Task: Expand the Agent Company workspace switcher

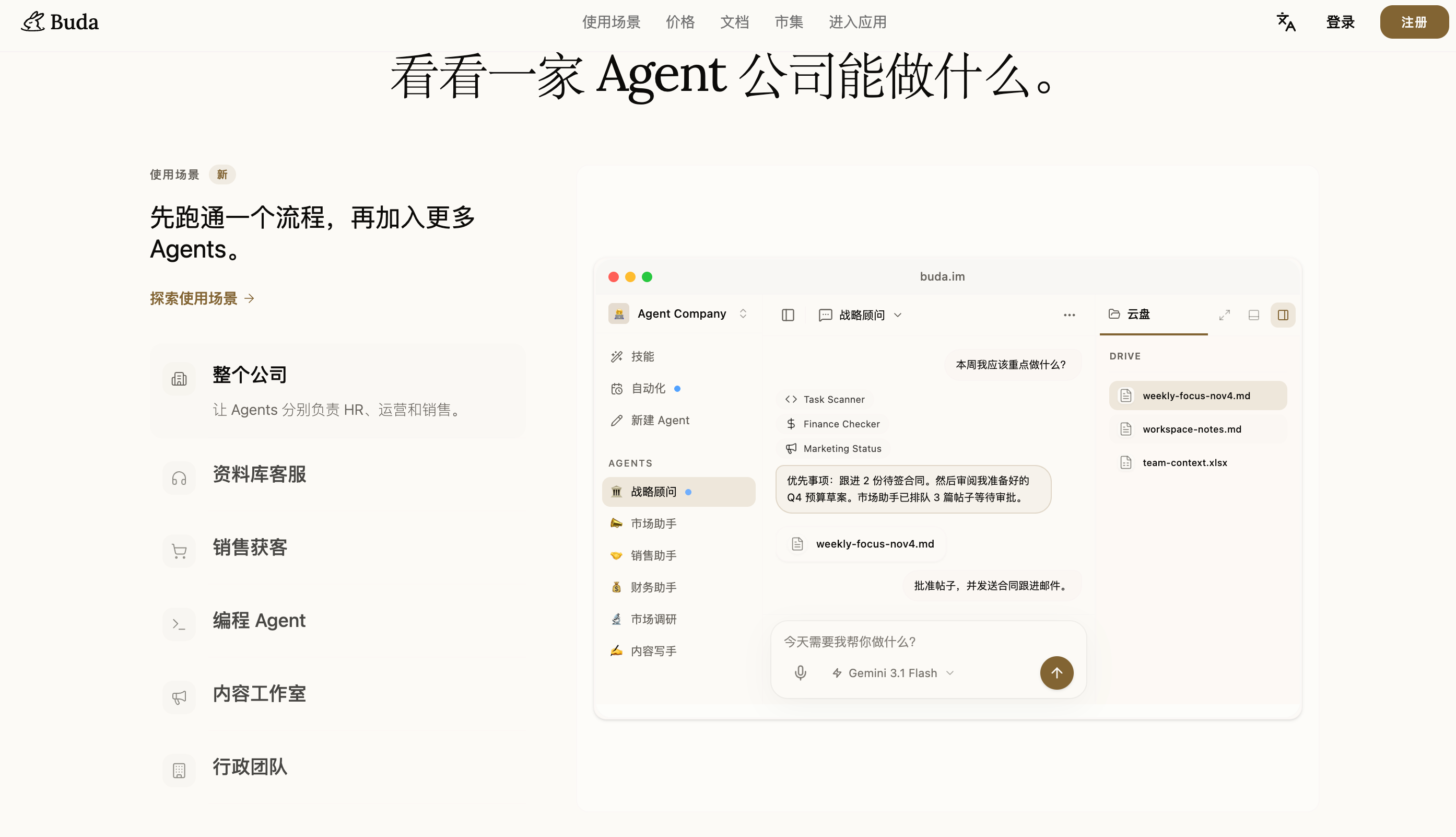Action: [x=678, y=313]
